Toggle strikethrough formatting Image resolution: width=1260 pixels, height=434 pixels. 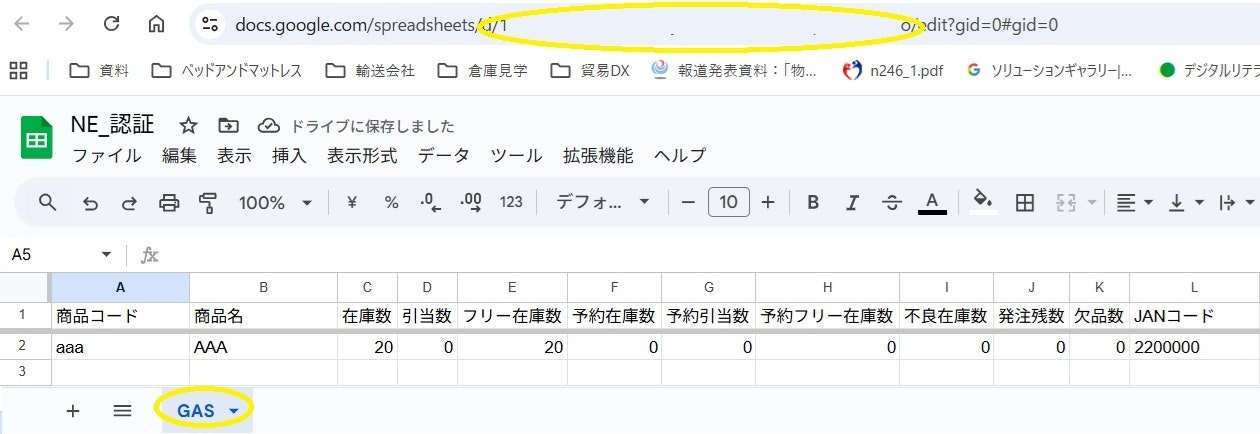click(x=892, y=202)
